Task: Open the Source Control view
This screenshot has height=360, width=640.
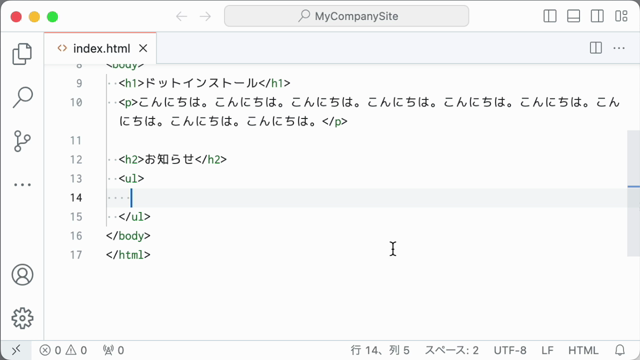Action: [x=22, y=141]
